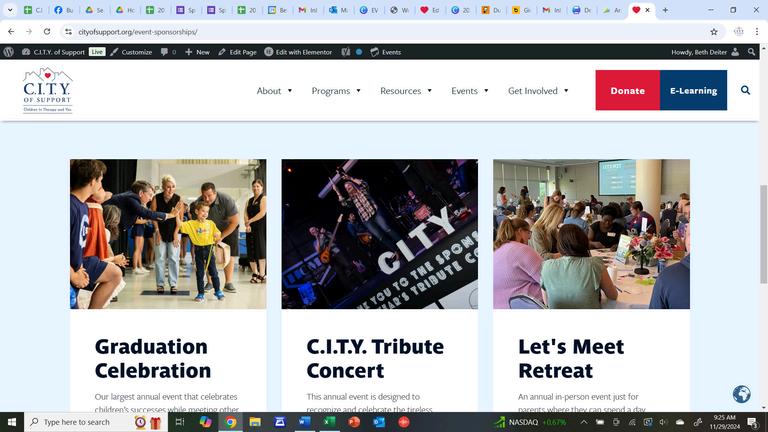Image resolution: width=768 pixels, height=432 pixels.
Task: Go back with the browser back arrow
Action: [x=11, y=31]
